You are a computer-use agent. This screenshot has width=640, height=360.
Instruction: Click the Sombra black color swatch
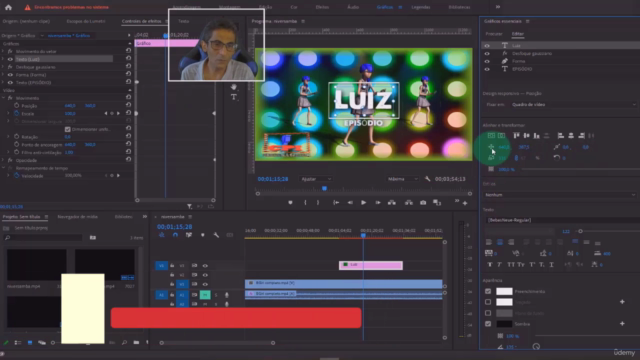point(504,324)
